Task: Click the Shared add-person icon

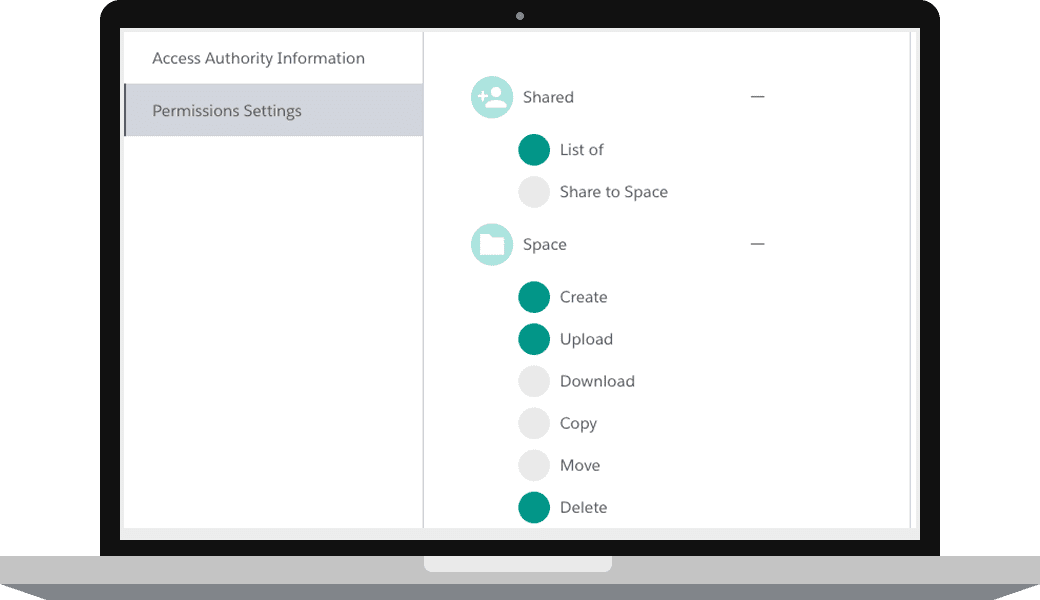Action: tap(491, 97)
